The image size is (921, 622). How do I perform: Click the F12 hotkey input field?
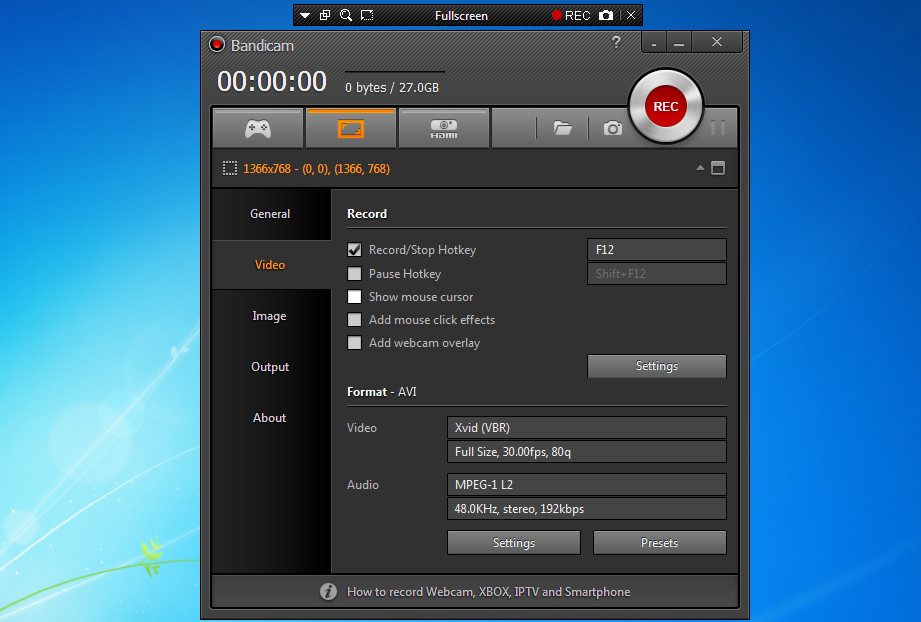(x=656, y=250)
